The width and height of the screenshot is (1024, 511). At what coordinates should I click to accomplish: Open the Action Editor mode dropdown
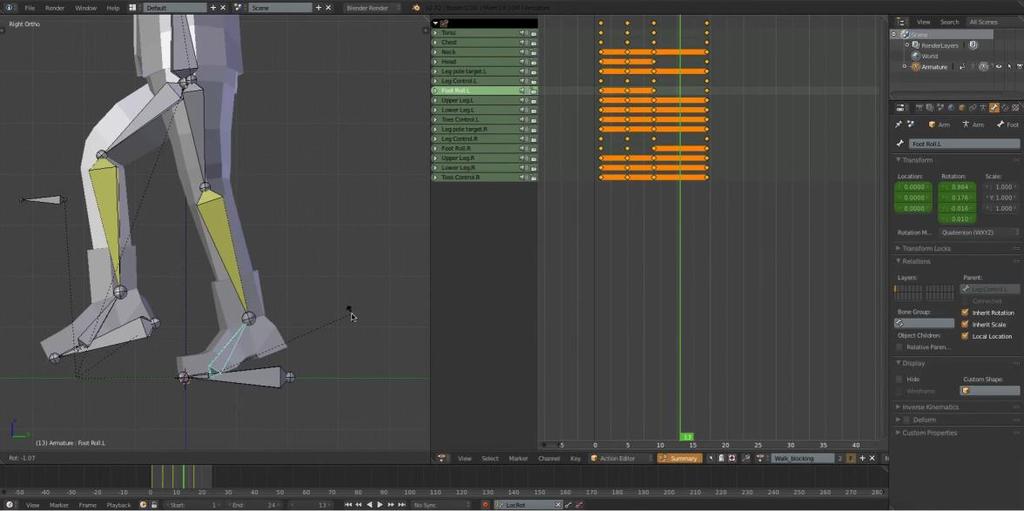(x=620, y=459)
